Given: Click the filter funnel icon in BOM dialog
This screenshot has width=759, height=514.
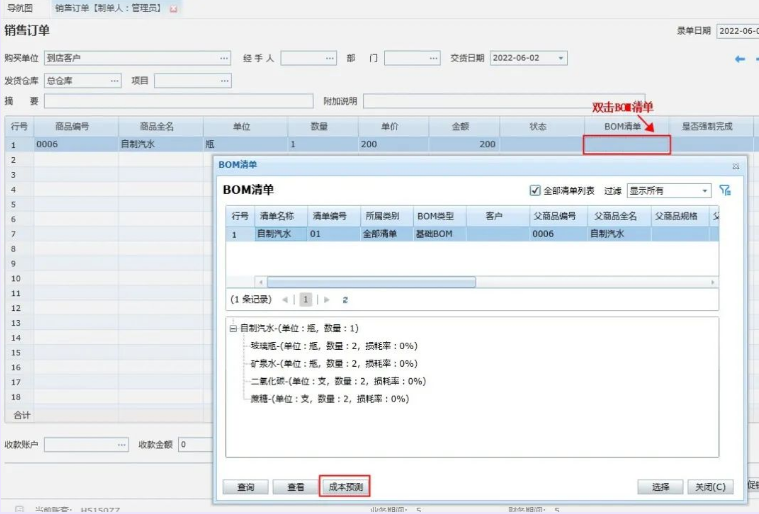Looking at the screenshot, I should click(x=725, y=190).
